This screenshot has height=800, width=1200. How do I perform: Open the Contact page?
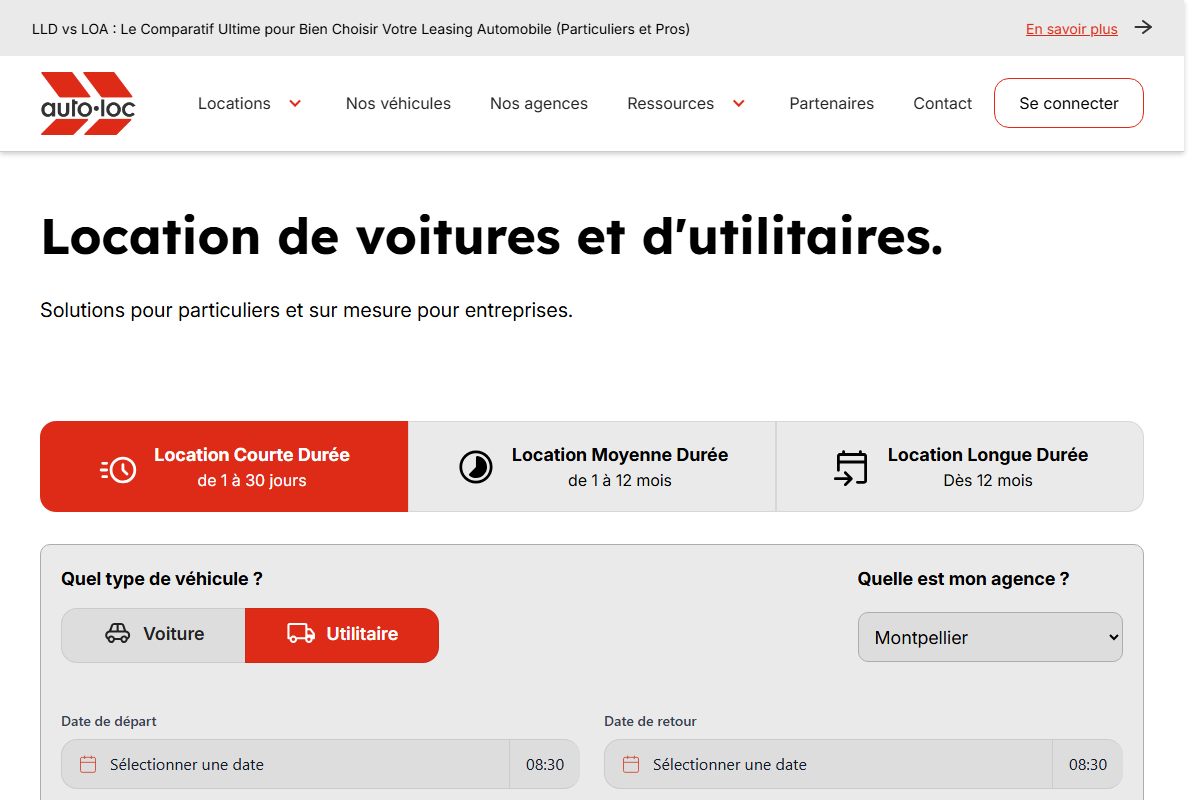(x=942, y=103)
